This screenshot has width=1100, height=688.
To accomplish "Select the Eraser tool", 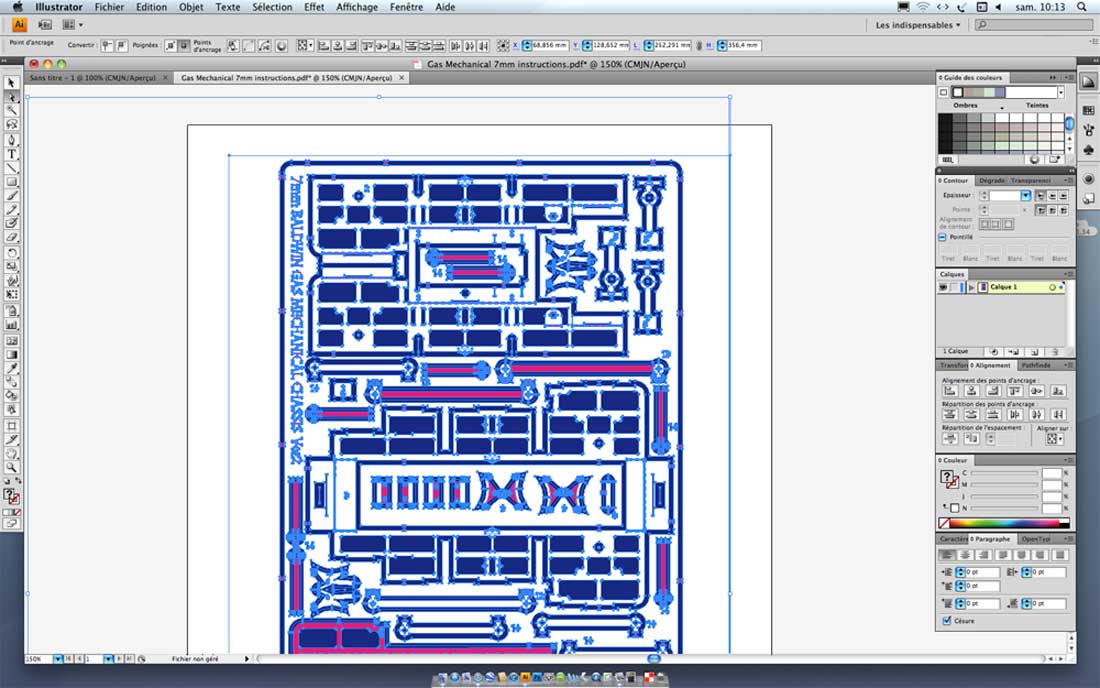I will click(x=11, y=238).
